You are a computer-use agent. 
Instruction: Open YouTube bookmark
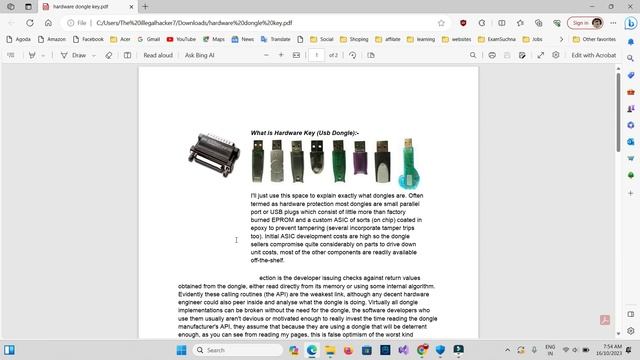[181, 39]
